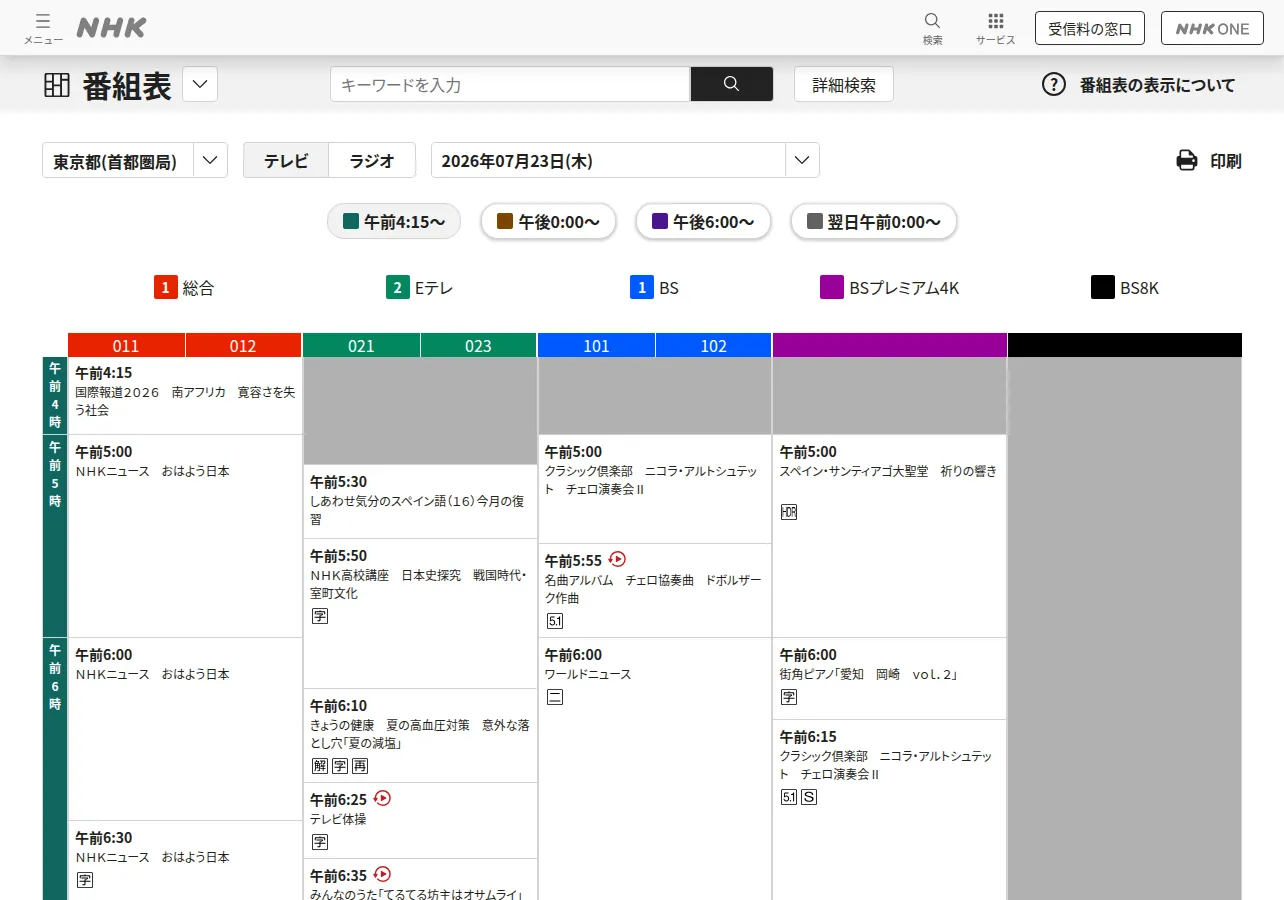
Task: Open スペイン・サンティアゴ大聖堂 祈りの響き program
Action: coord(889,536)
